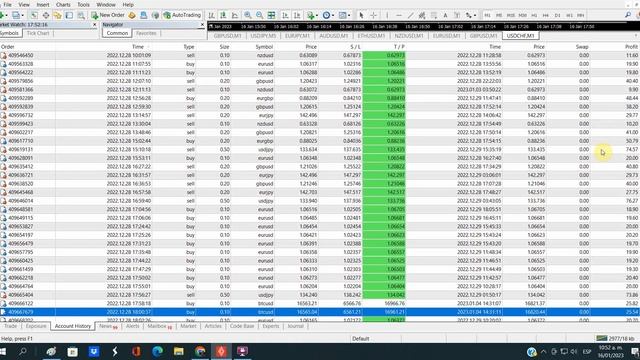
Task: Sort history by Profit column header
Action: click(x=631, y=47)
